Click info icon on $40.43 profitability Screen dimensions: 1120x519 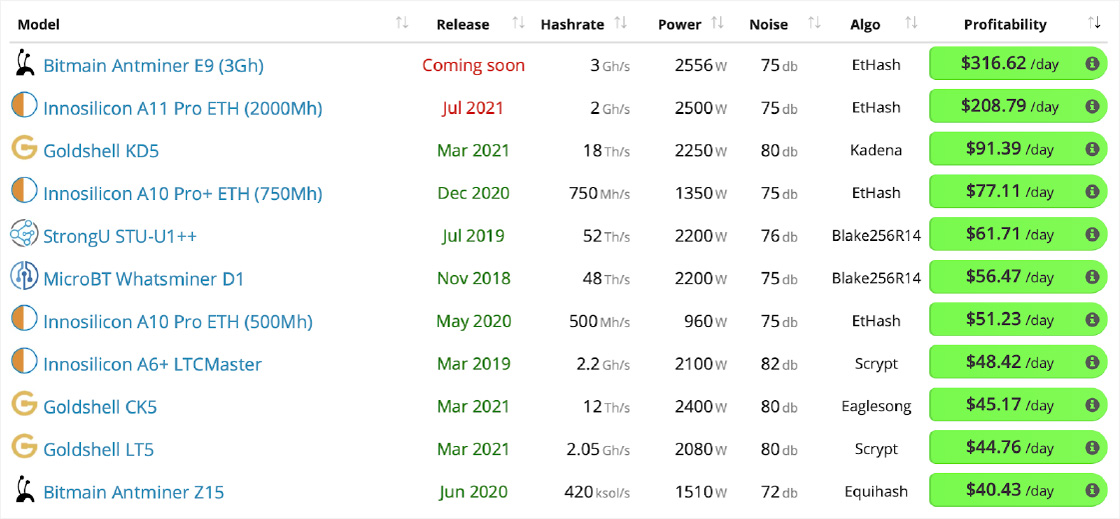click(x=1092, y=491)
